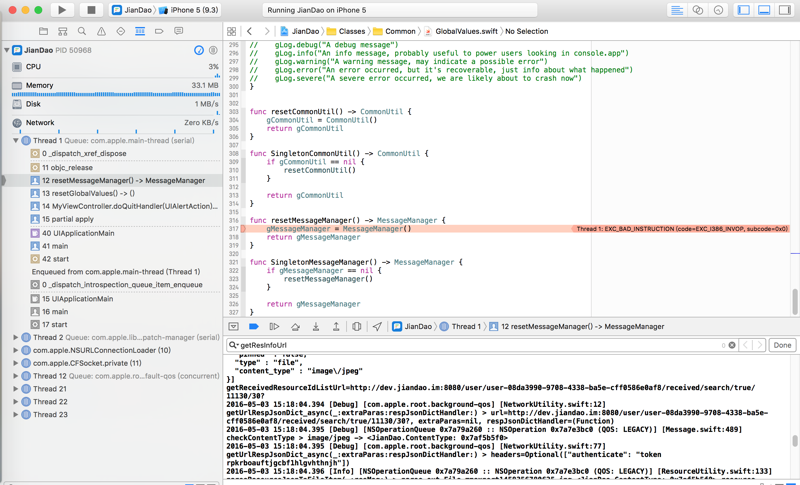Screen dimensions: 800x485
Task: Stop the running JianDao app
Action: 91,10
